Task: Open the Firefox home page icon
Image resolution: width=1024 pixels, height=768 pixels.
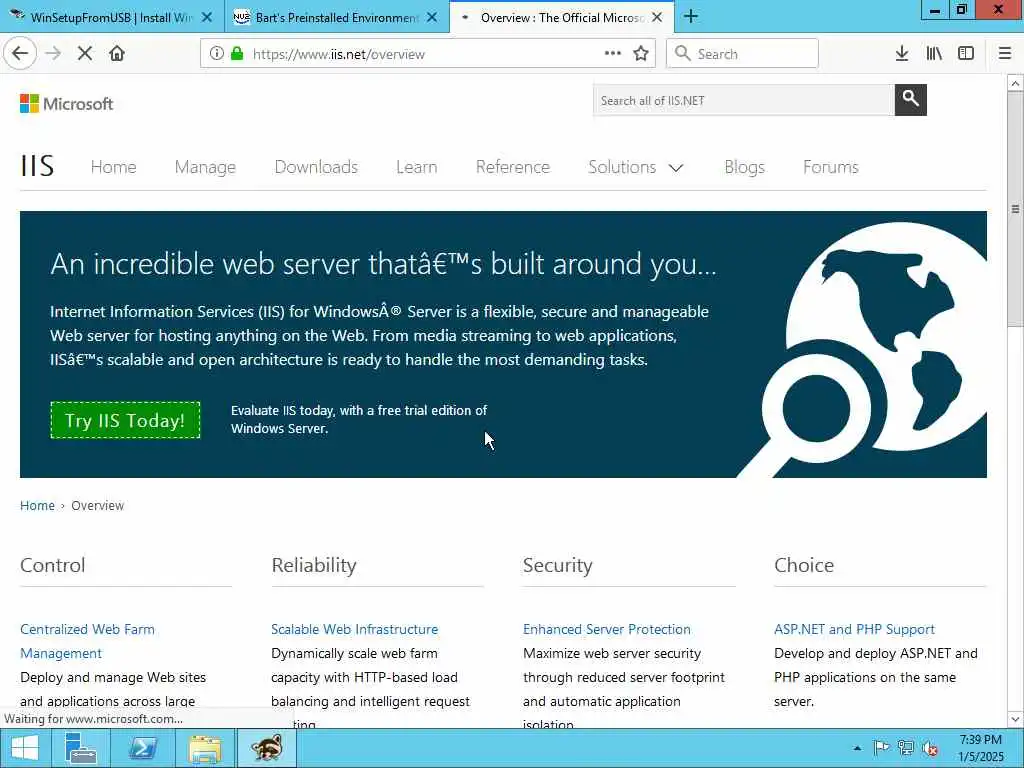Action: (117, 54)
